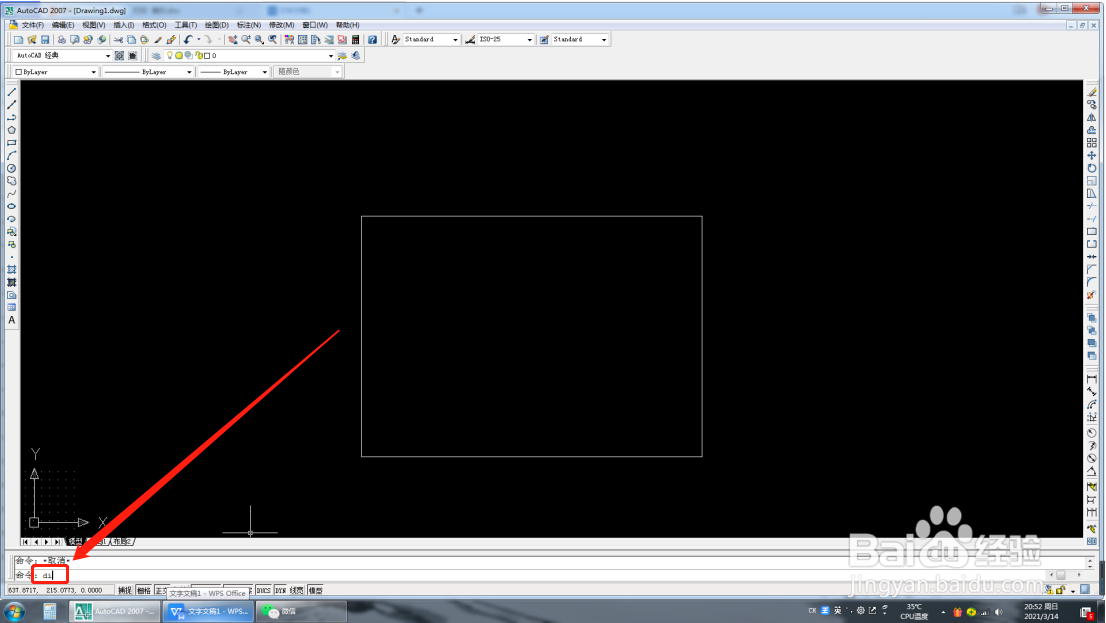Image resolution: width=1106 pixels, height=623 pixels.
Task: Toggle 正交 ortho mode in status bar
Action: [161, 591]
